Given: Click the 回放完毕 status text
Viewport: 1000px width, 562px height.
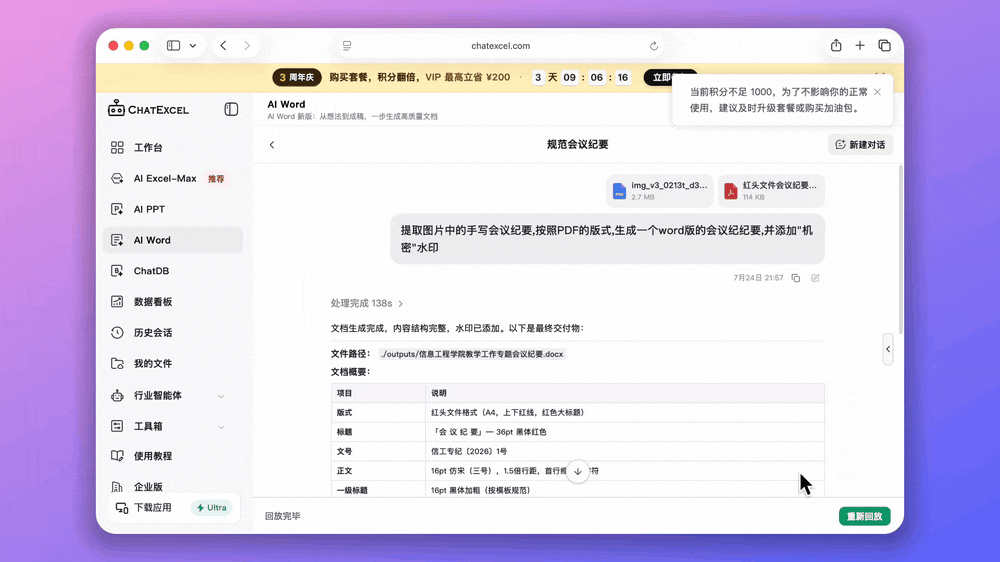Looking at the screenshot, I should click(283, 516).
